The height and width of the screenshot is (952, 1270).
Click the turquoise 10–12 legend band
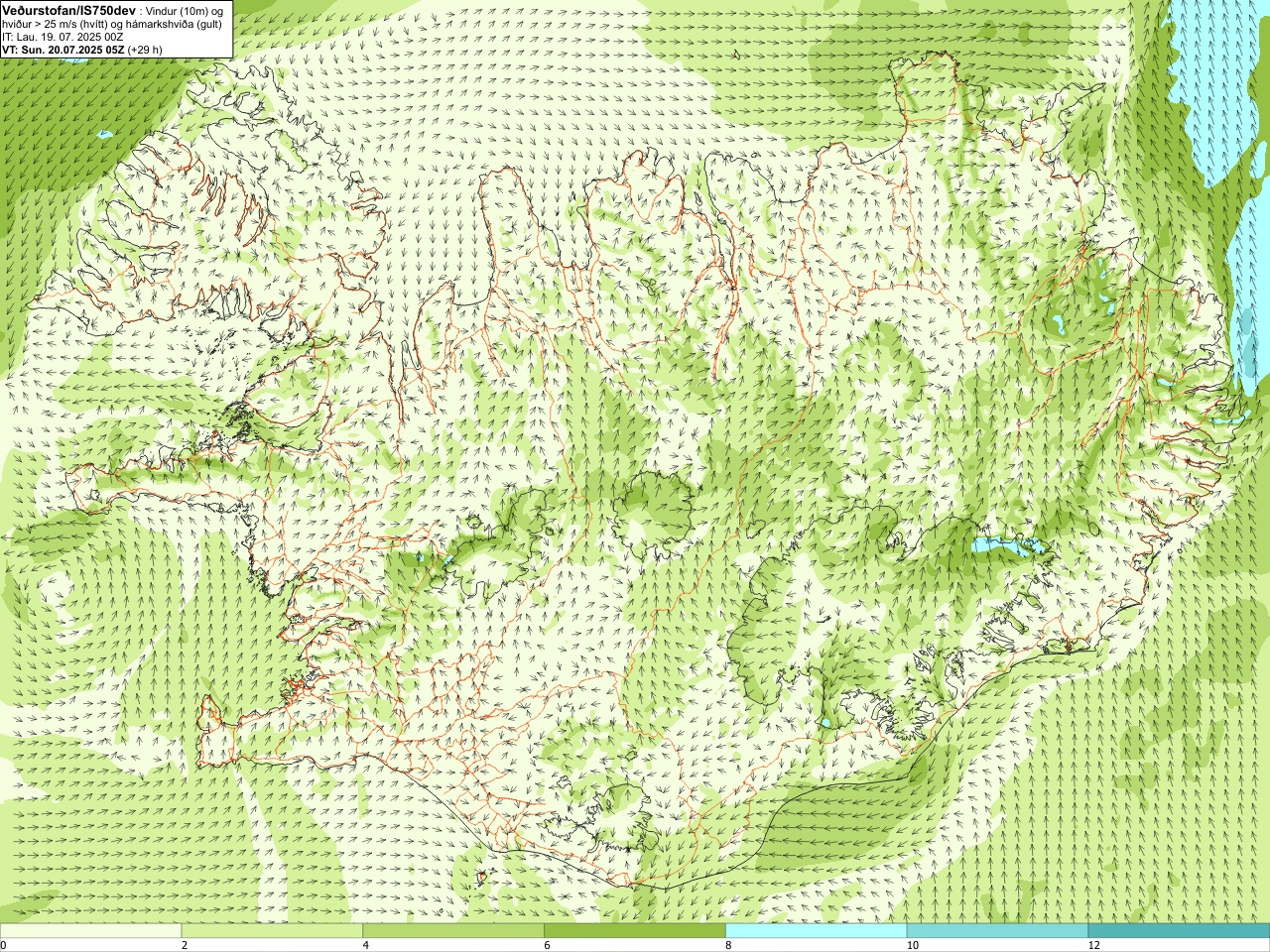click(997, 931)
